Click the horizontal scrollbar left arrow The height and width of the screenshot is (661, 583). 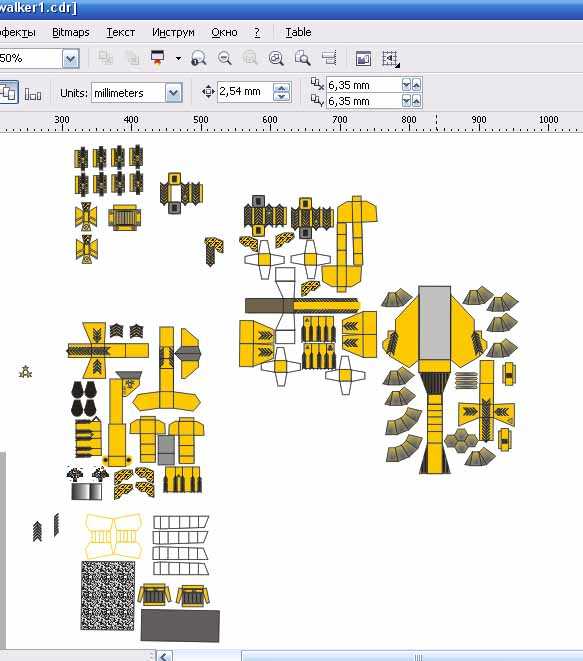pyautogui.click(x=164, y=656)
